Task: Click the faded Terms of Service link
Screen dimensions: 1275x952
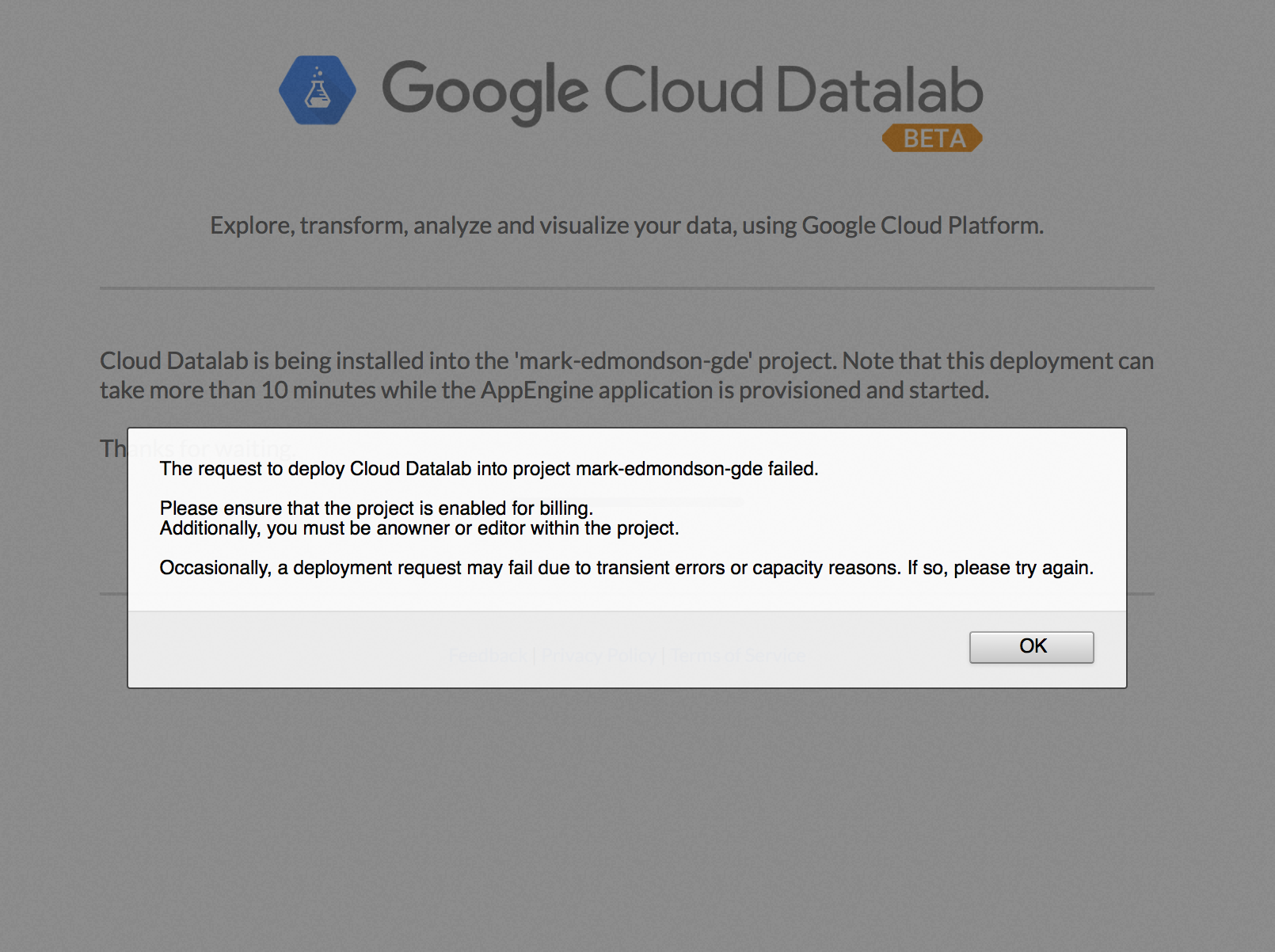Action: (739, 656)
